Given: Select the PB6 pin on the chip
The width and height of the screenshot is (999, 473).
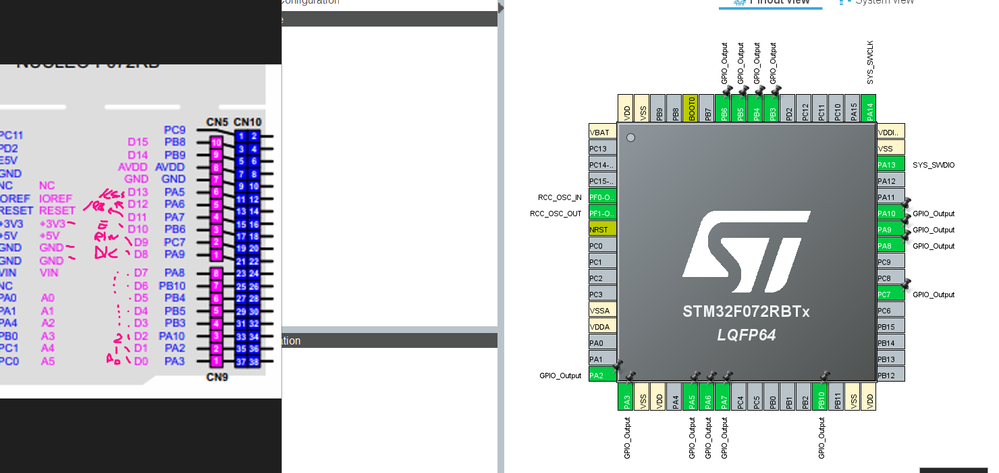Looking at the screenshot, I should pos(724,109).
